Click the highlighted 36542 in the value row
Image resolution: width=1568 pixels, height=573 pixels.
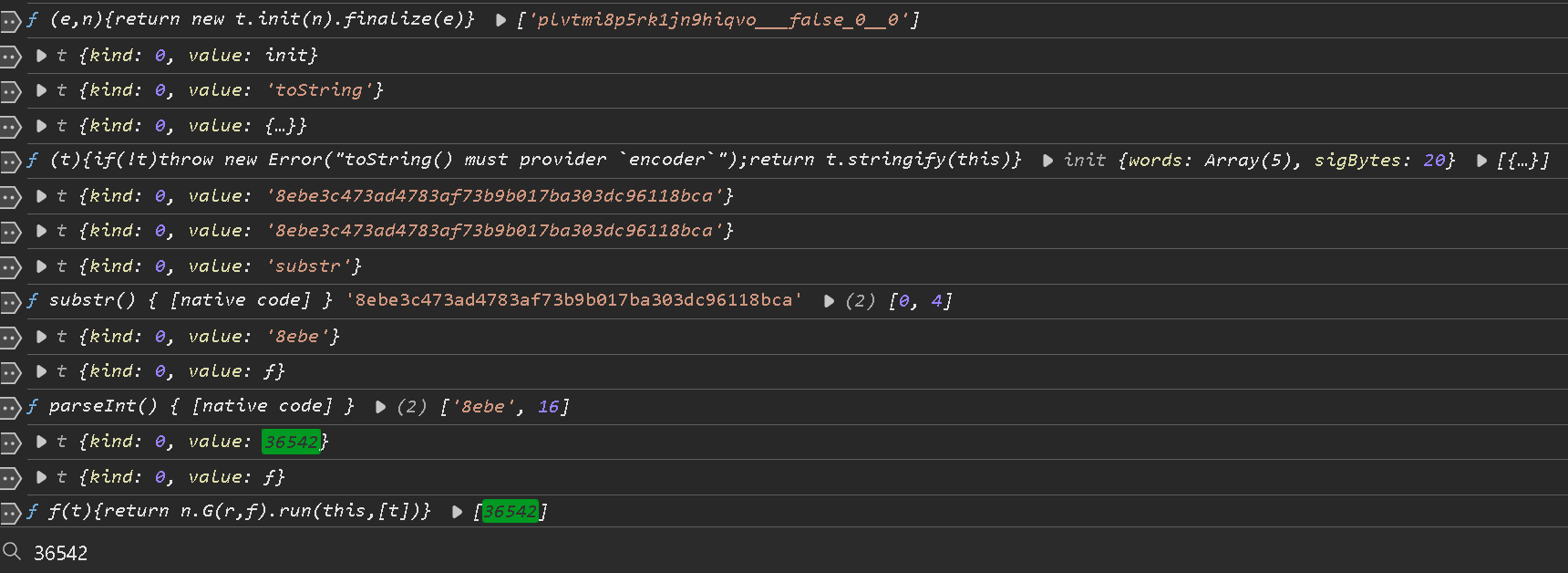[x=292, y=442]
